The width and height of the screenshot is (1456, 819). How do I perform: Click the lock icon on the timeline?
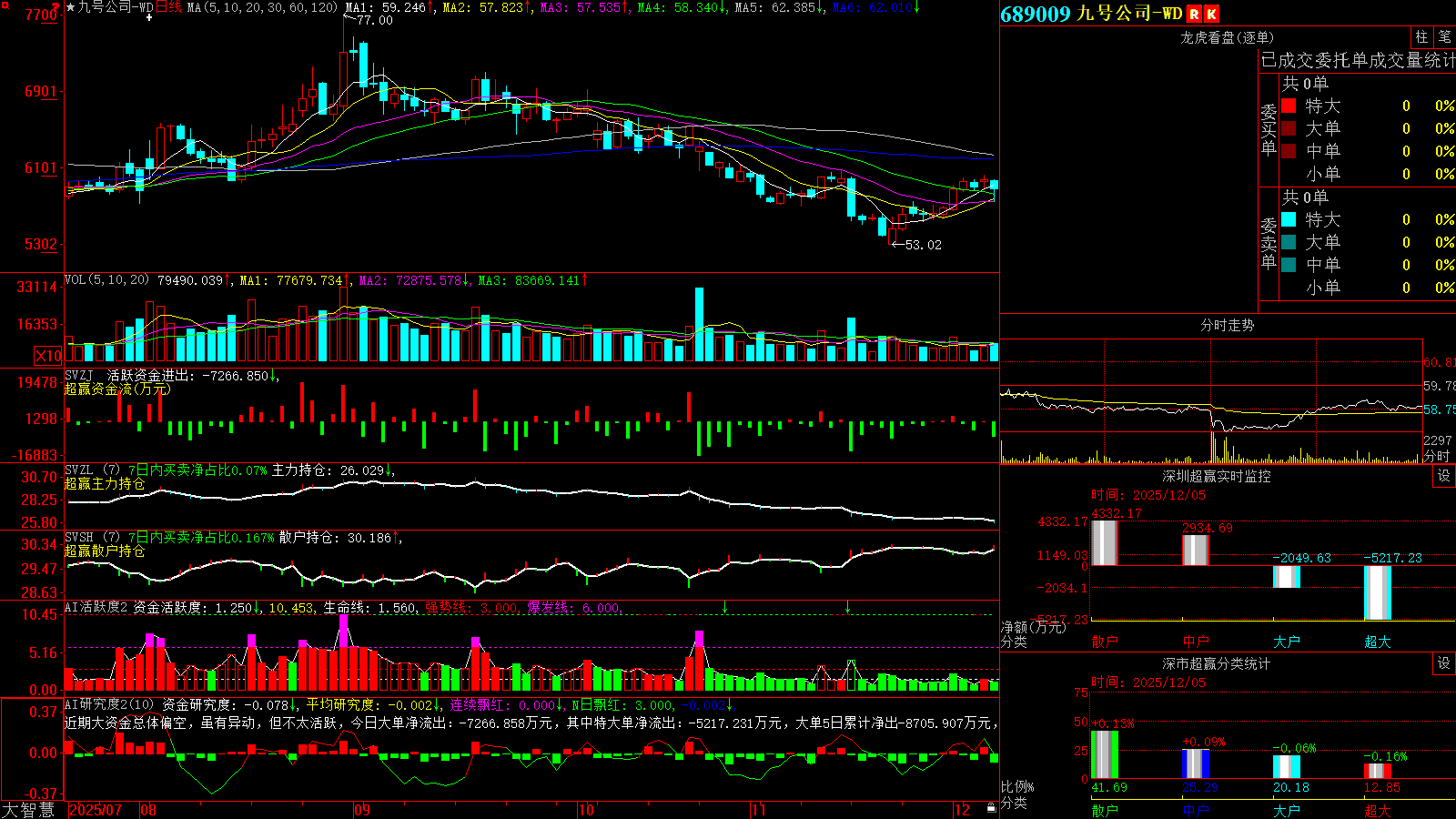click(991, 808)
